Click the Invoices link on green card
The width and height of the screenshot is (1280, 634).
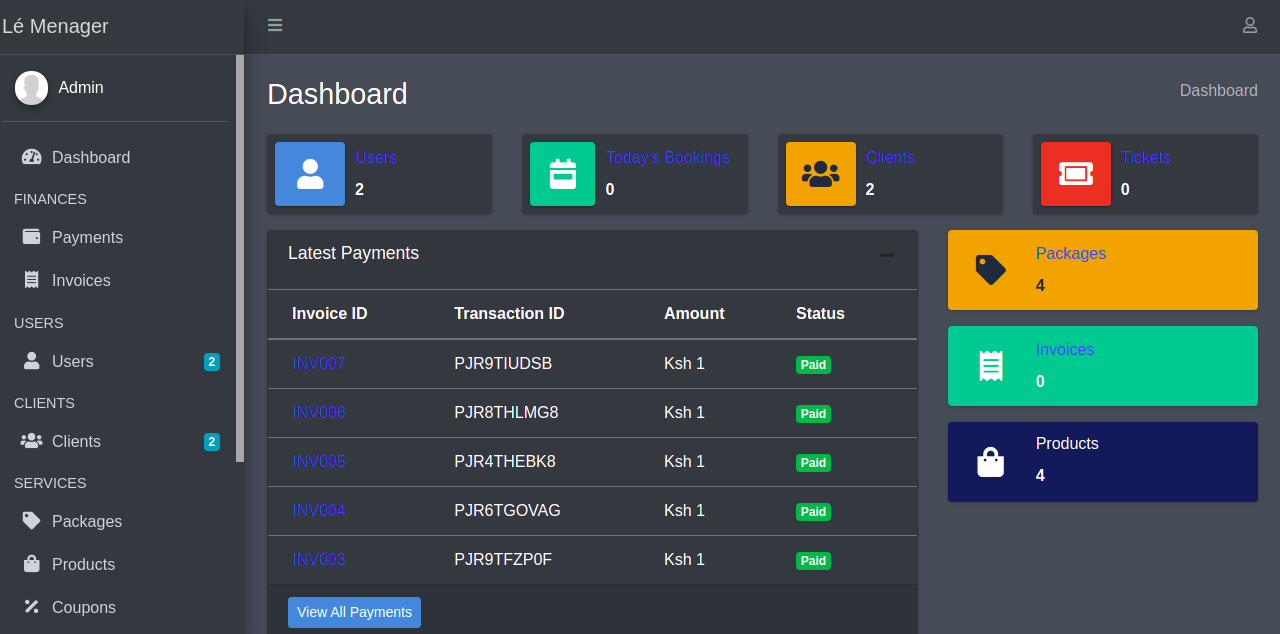pyautogui.click(x=1065, y=349)
